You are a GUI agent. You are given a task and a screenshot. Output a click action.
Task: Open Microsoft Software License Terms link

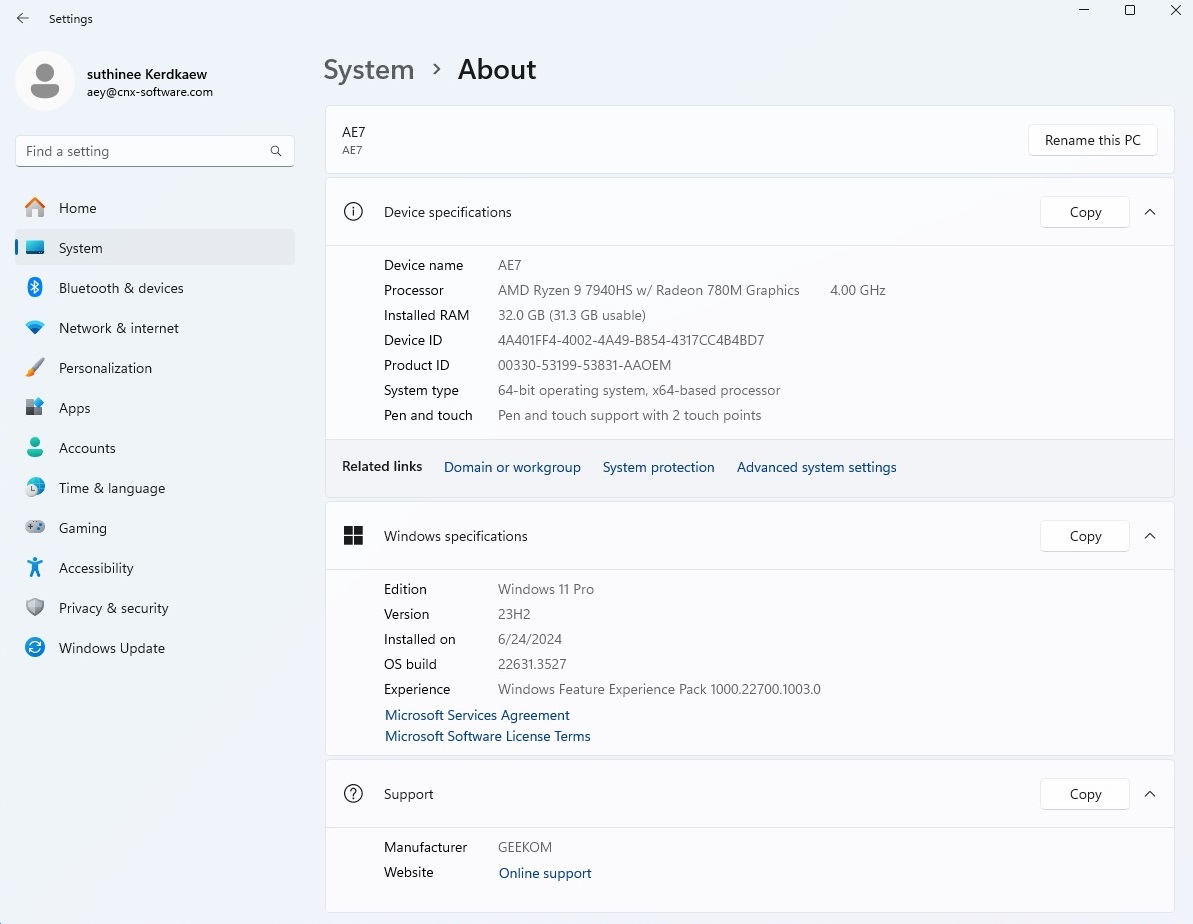pyautogui.click(x=488, y=736)
